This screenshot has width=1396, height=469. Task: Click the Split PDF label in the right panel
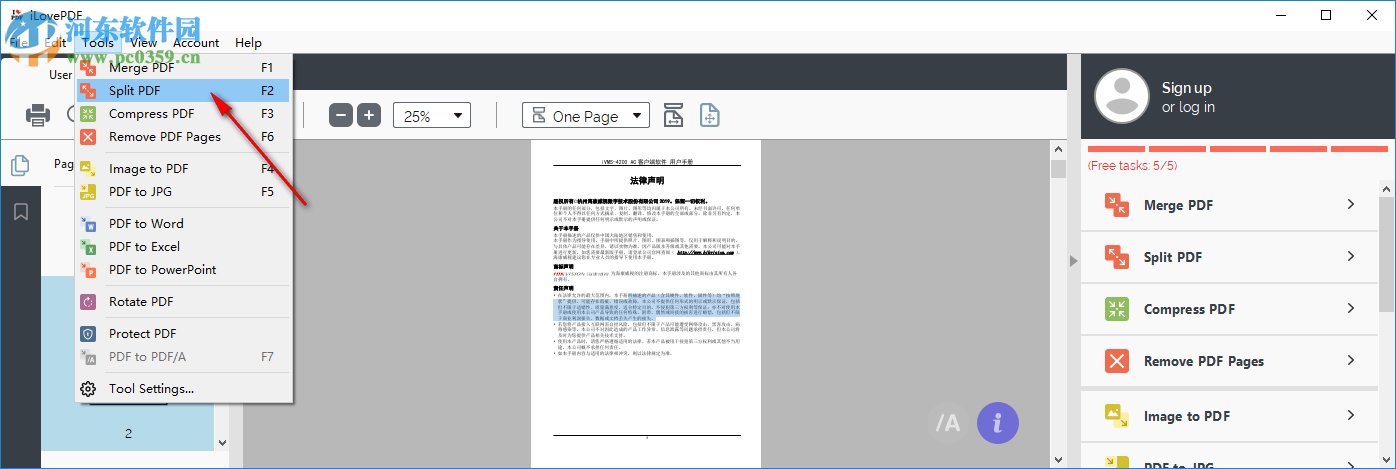pos(1173,257)
